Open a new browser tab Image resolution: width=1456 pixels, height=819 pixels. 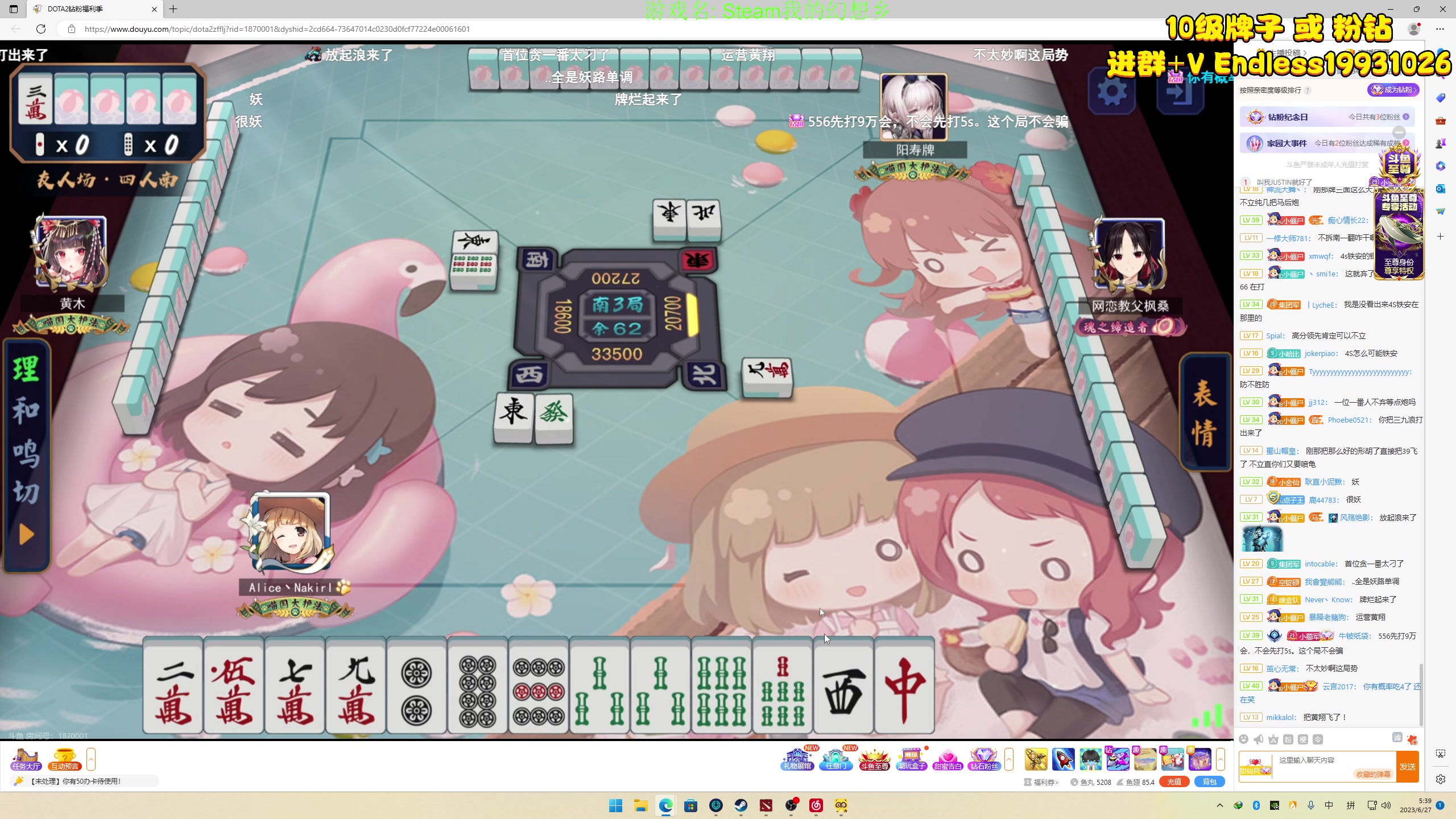click(x=173, y=9)
